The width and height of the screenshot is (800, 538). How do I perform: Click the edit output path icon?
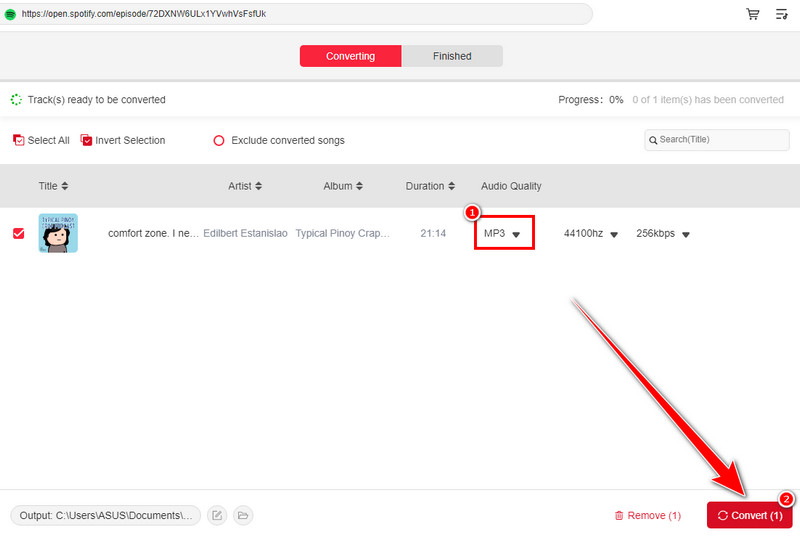217,515
